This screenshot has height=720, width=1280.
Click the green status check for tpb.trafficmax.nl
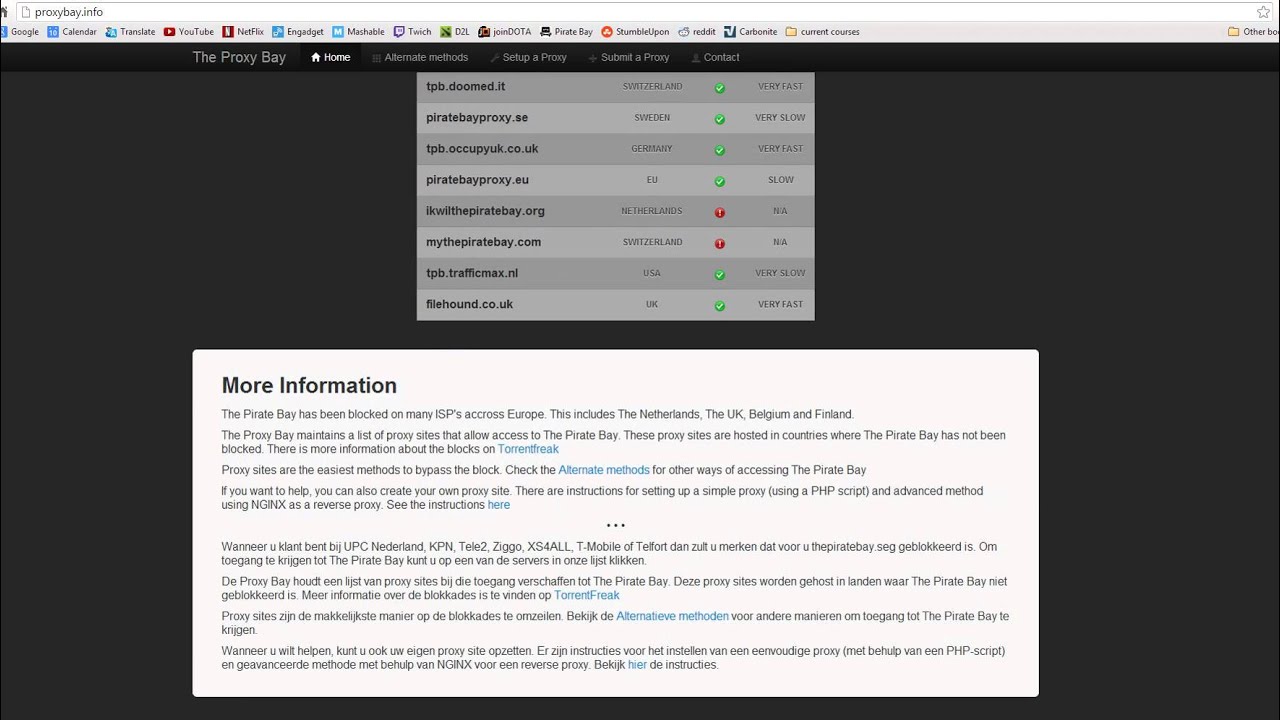click(x=719, y=274)
